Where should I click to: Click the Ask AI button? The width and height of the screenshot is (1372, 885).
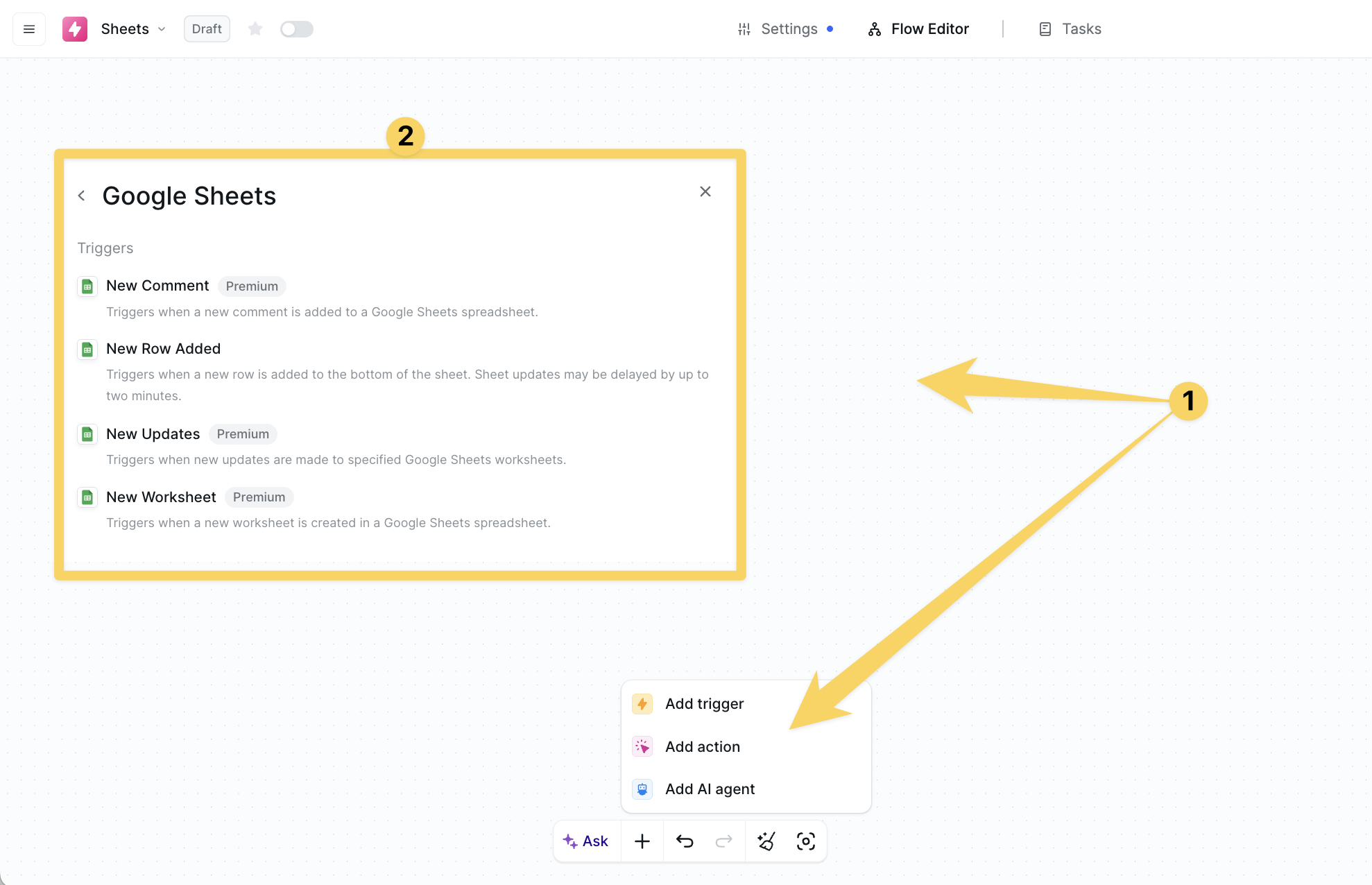[x=586, y=841]
